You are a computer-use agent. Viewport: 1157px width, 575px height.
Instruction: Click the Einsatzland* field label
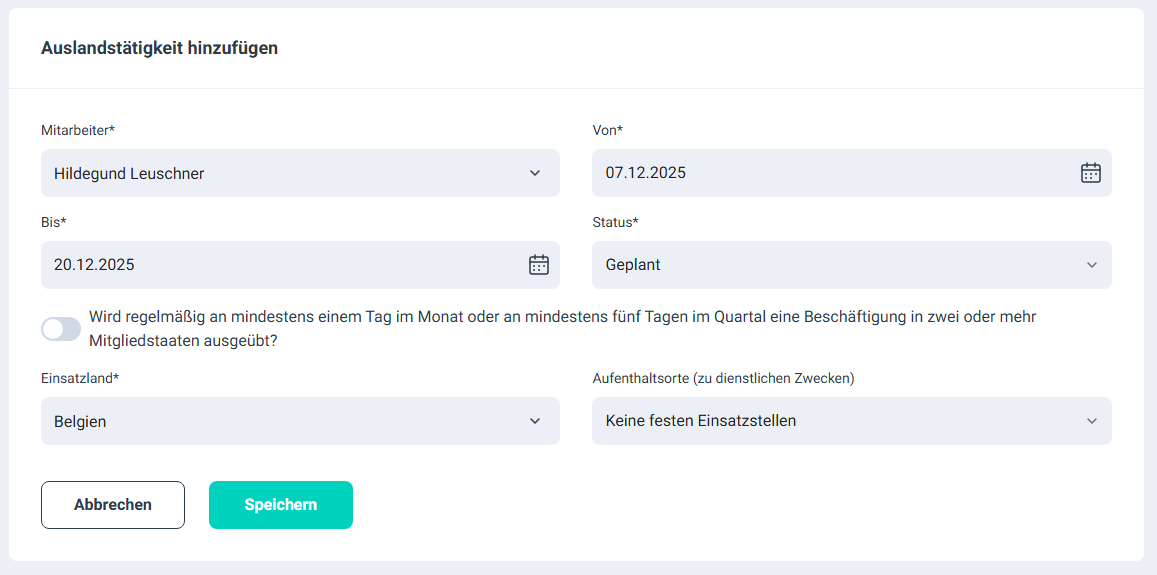pos(80,378)
